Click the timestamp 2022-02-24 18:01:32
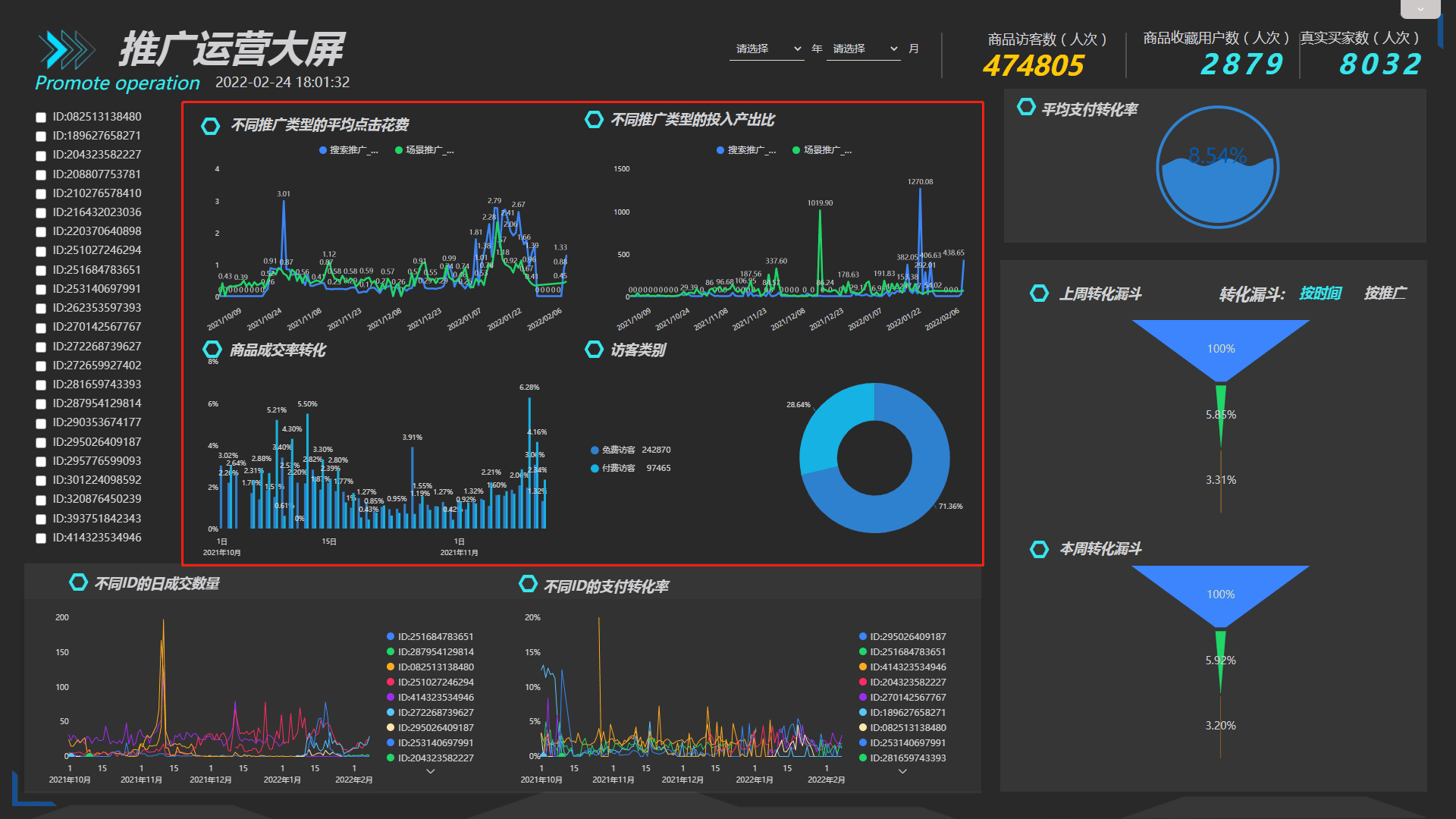 click(x=282, y=82)
